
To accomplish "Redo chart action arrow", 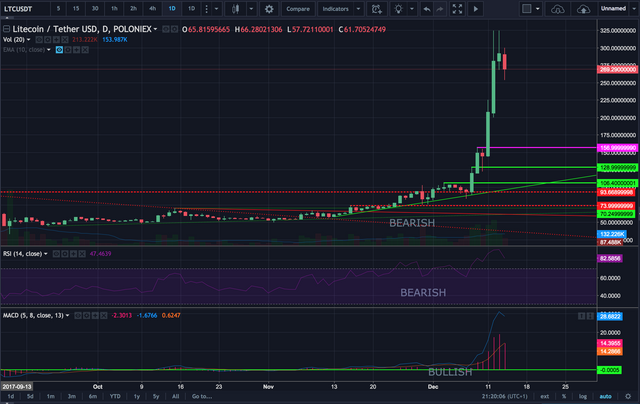I will tap(440, 9).
